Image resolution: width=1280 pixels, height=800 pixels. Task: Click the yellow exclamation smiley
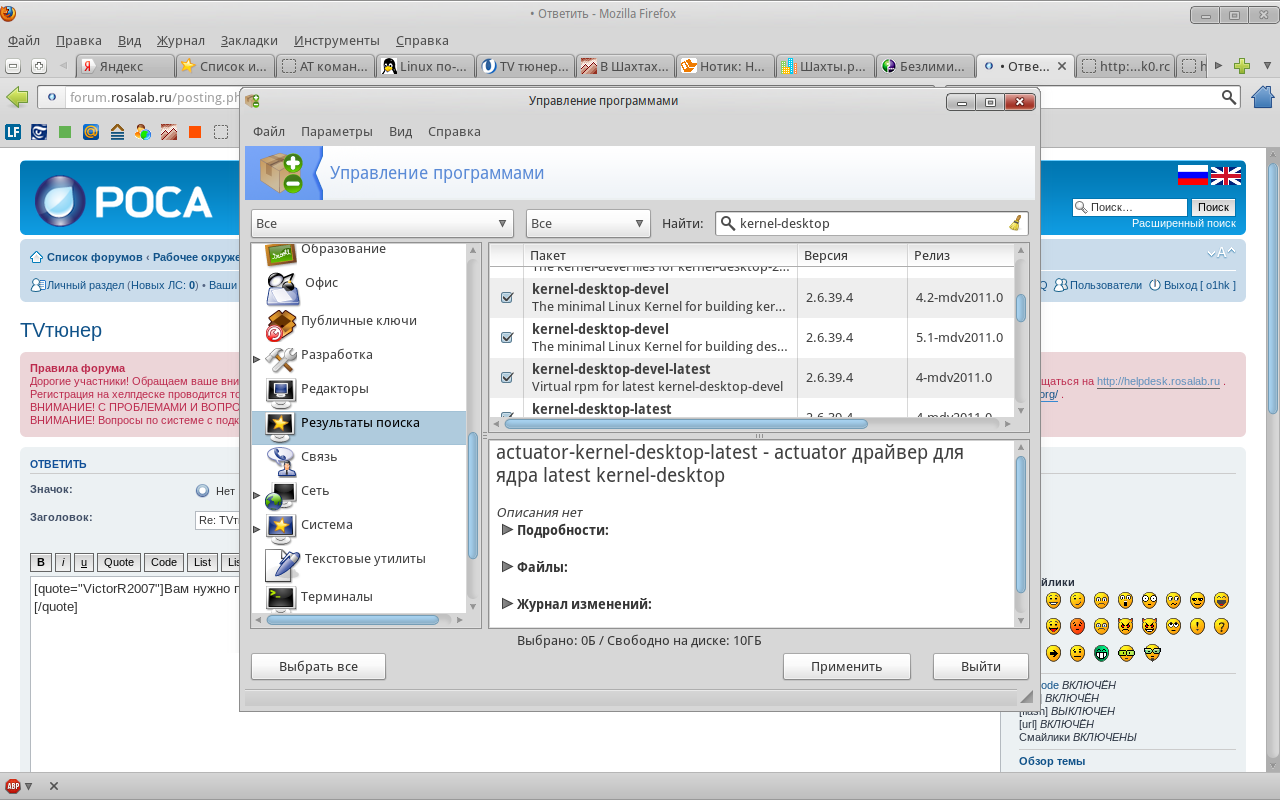click(x=1197, y=627)
